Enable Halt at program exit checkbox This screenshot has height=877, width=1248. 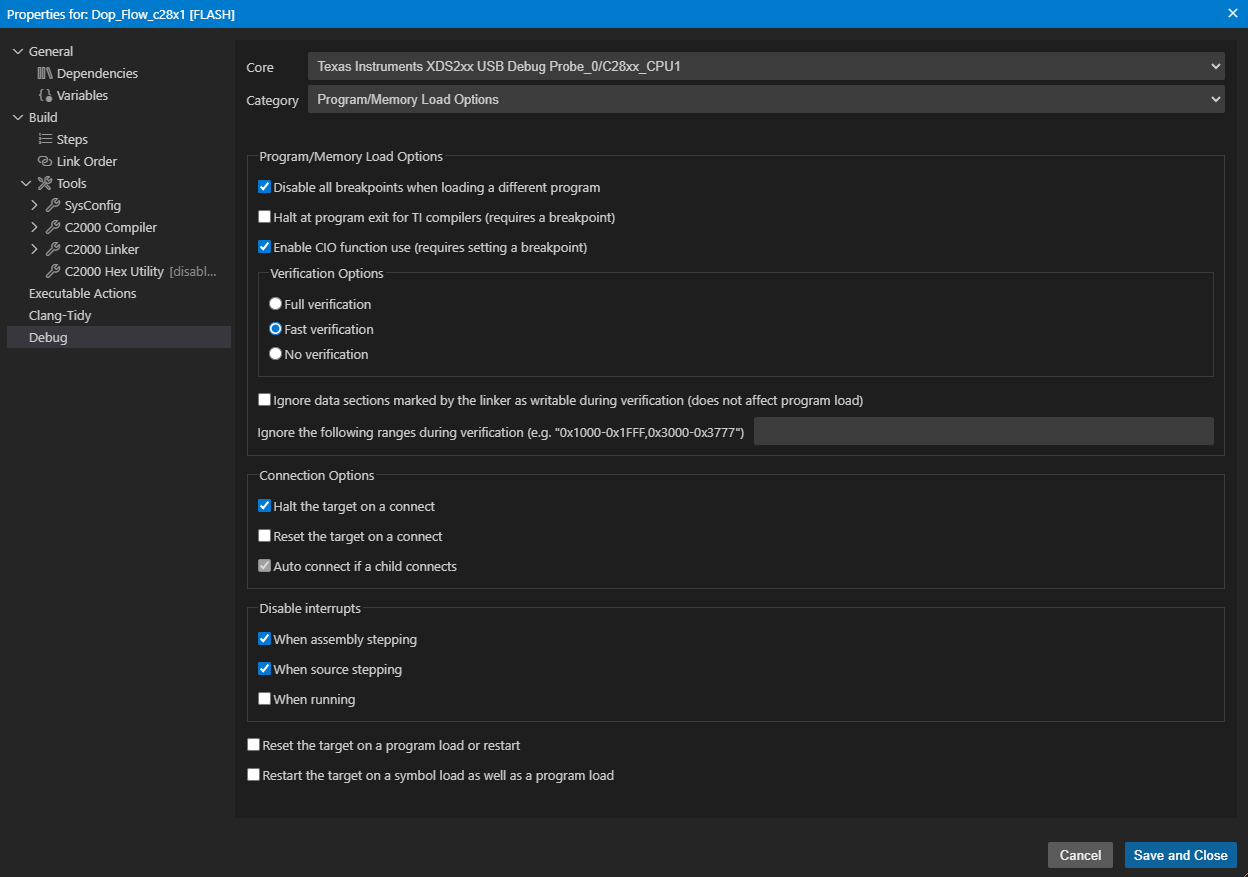click(x=265, y=217)
